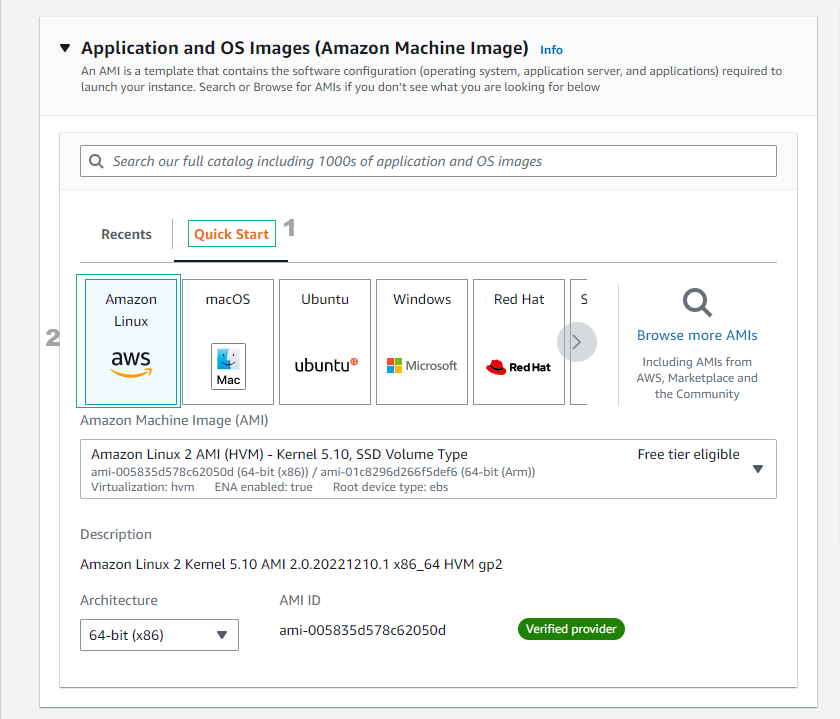Click the Verified provider badge

pyautogui.click(x=571, y=629)
